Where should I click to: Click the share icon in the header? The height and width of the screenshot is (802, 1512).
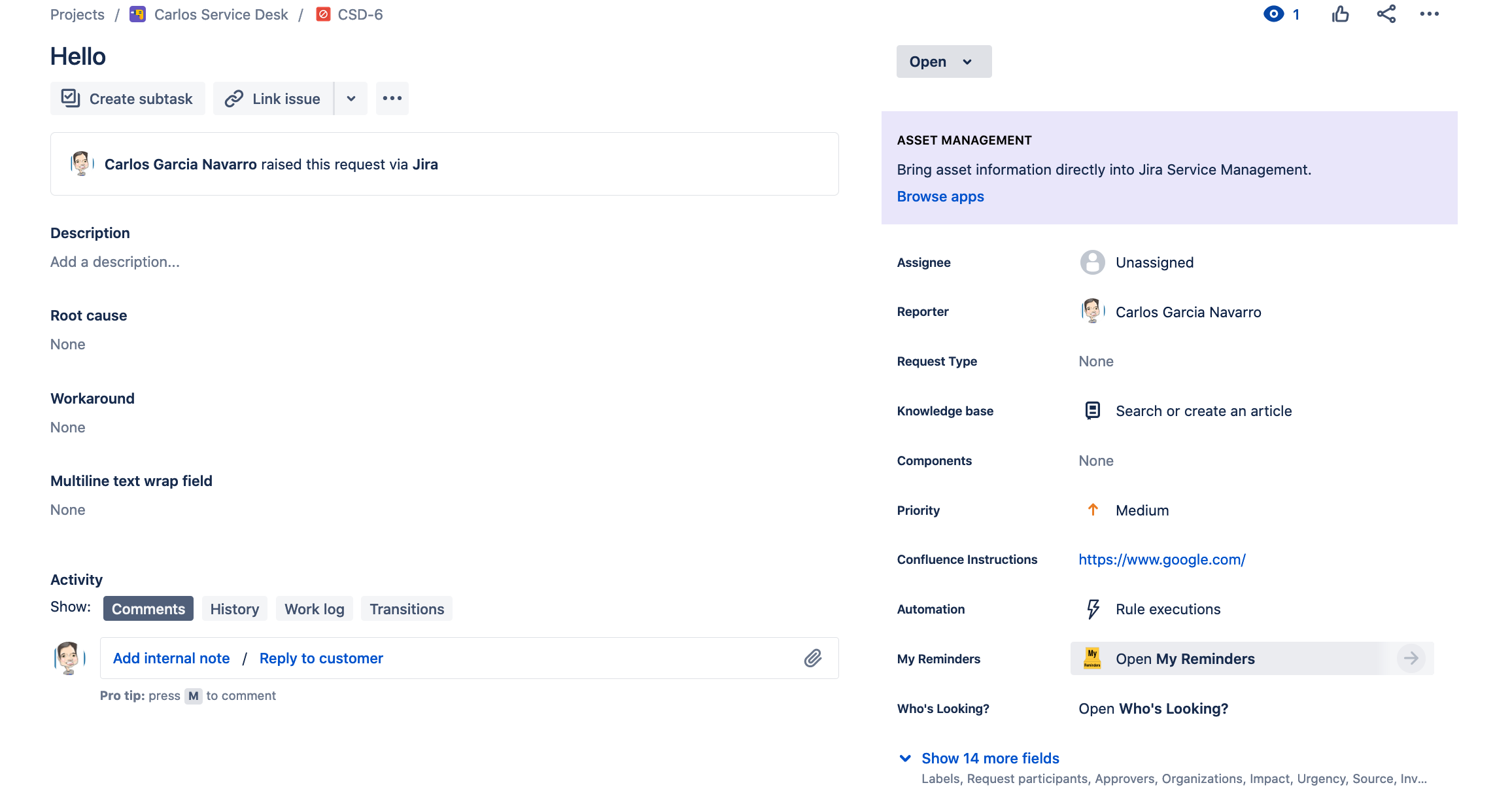1386,14
